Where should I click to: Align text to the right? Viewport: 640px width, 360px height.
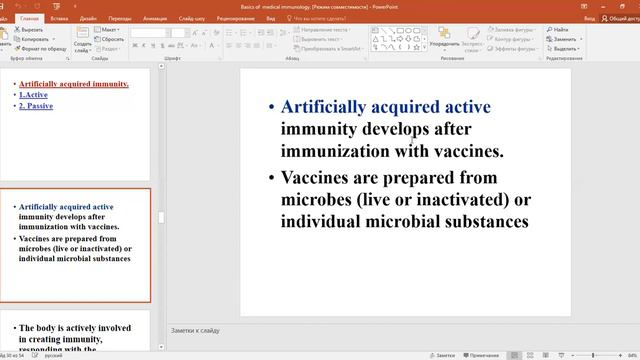coord(248,46)
